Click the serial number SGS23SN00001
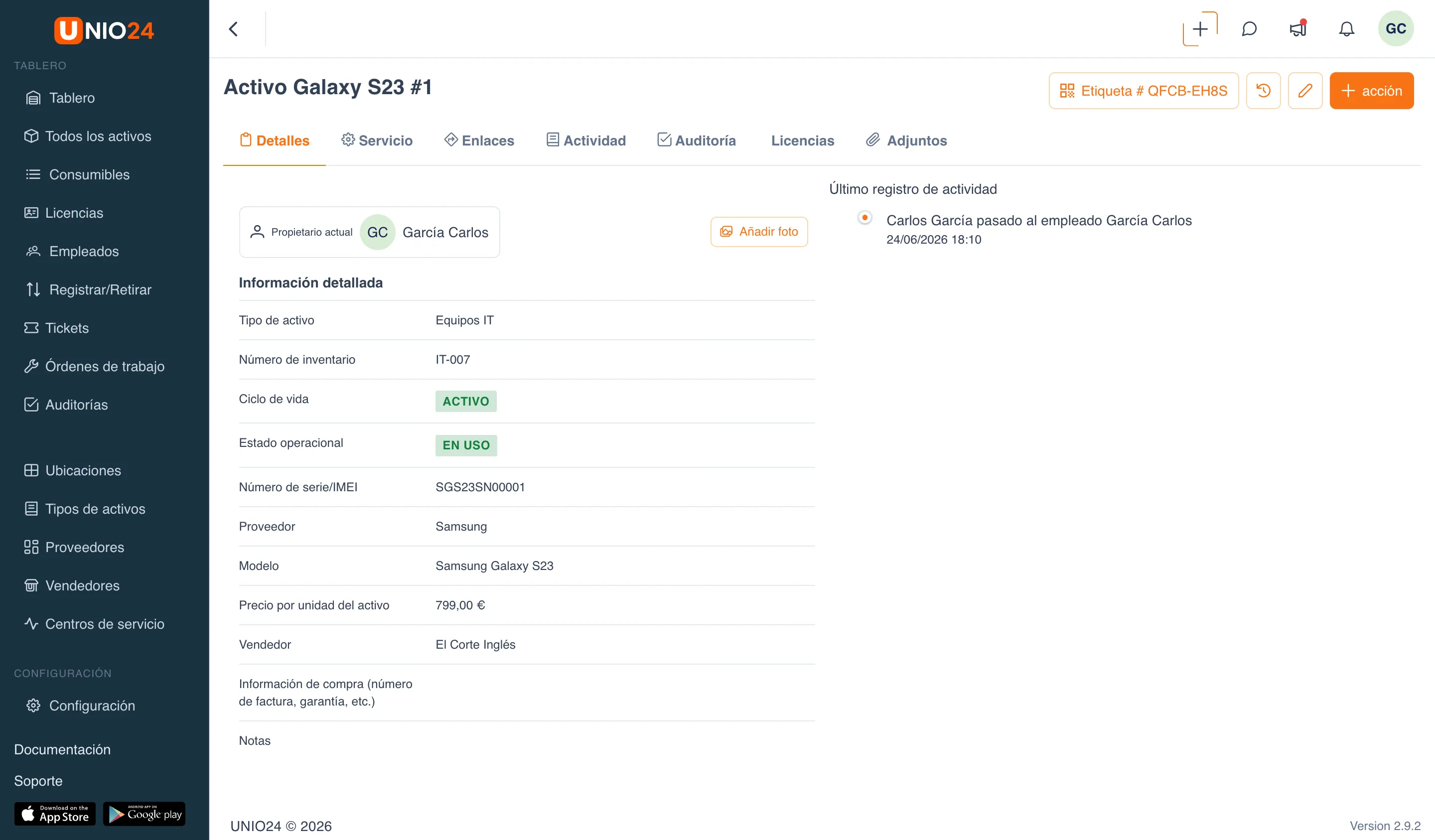The width and height of the screenshot is (1435, 840). coord(480,487)
